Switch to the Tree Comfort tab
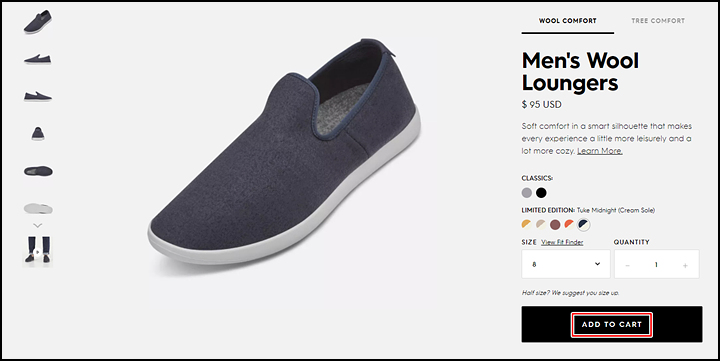Viewport: 720px width, 361px height. click(658, 21)
